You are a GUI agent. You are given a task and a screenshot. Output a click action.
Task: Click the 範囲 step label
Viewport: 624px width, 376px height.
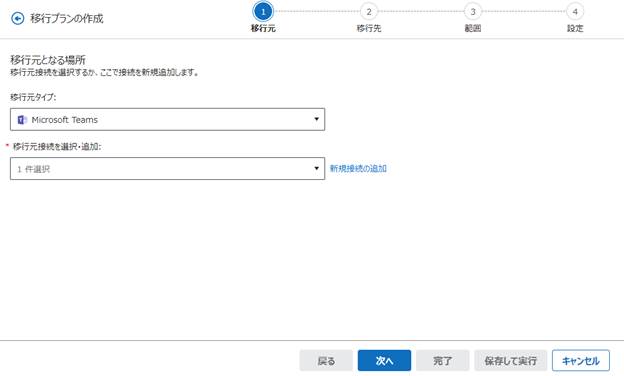(473, 28)
